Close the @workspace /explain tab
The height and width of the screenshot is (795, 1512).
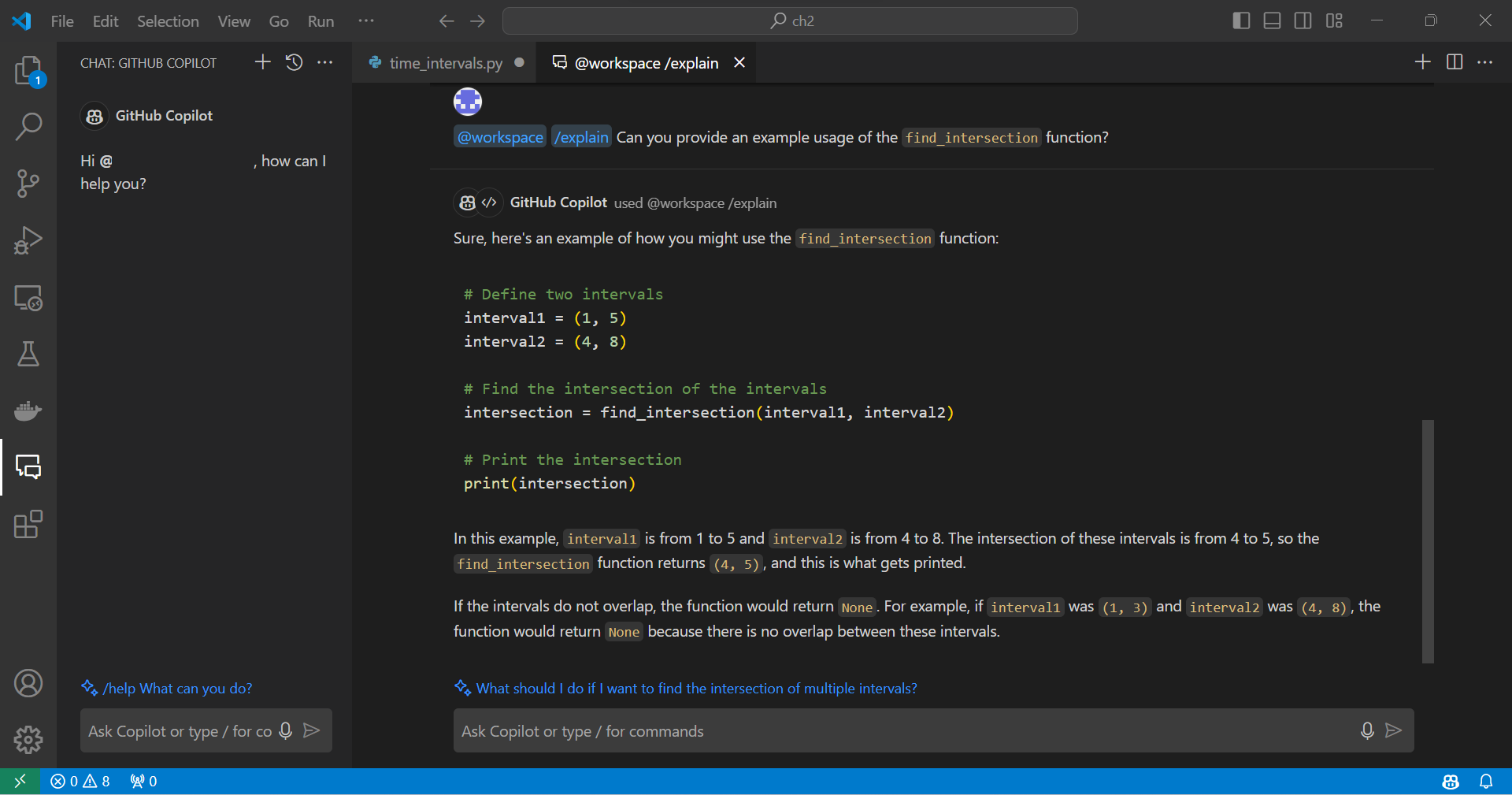[x=739, y=63]
